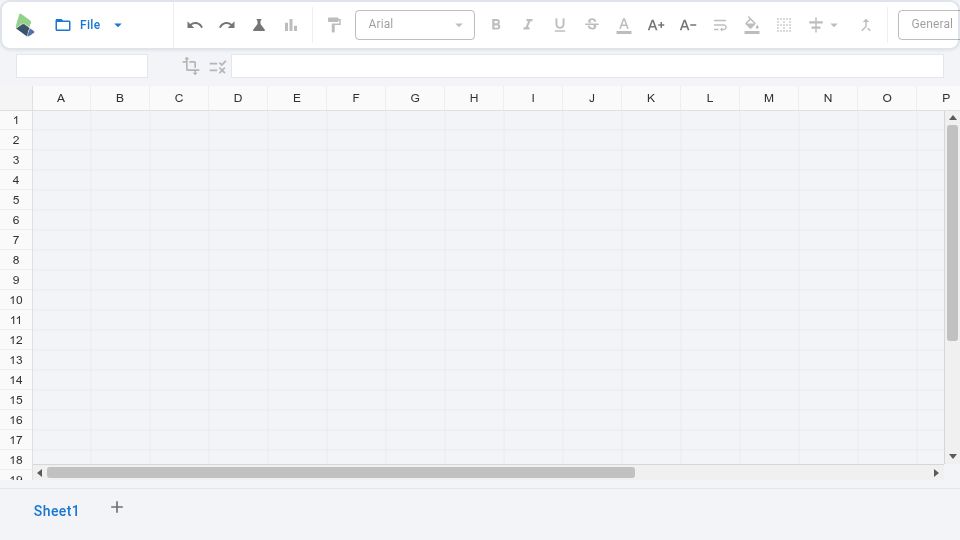Toggle text wrapping

click(720, 25)
